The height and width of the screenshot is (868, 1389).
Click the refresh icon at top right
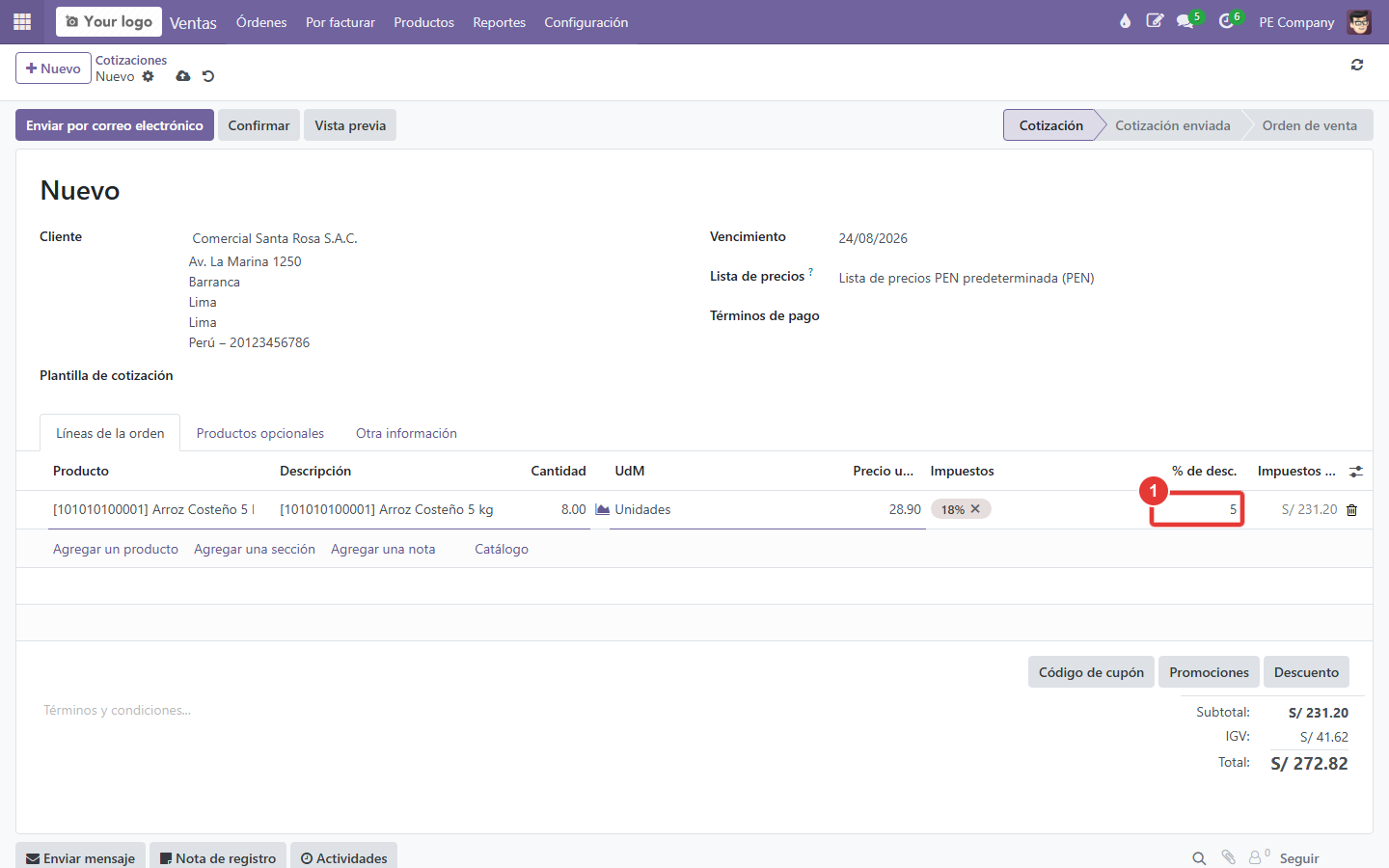click(1357, 65)
